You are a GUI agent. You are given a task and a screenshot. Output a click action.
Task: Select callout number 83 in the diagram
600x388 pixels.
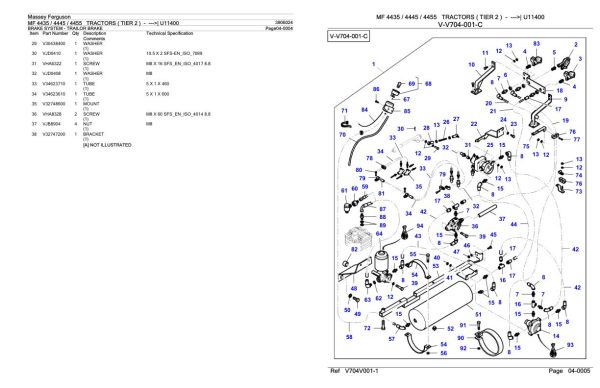click(536, 44)
